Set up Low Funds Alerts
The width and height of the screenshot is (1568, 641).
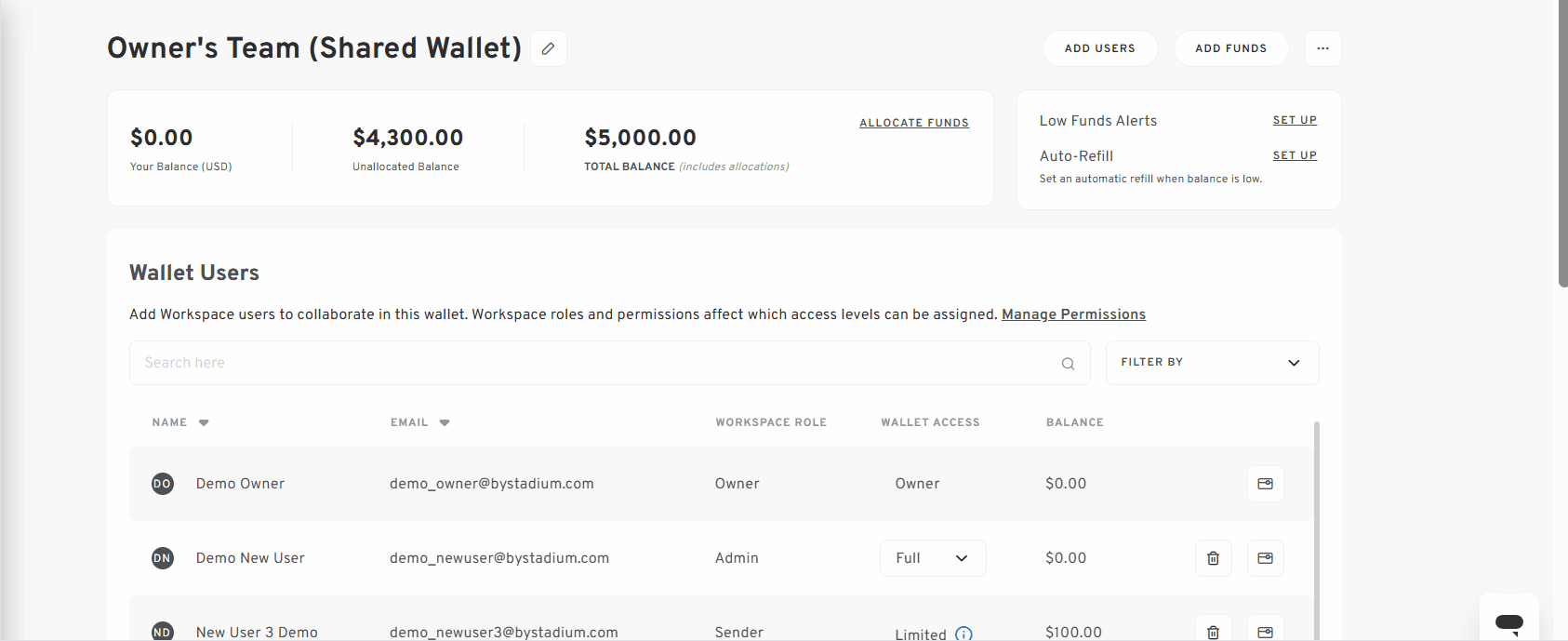pos(1295,120)
